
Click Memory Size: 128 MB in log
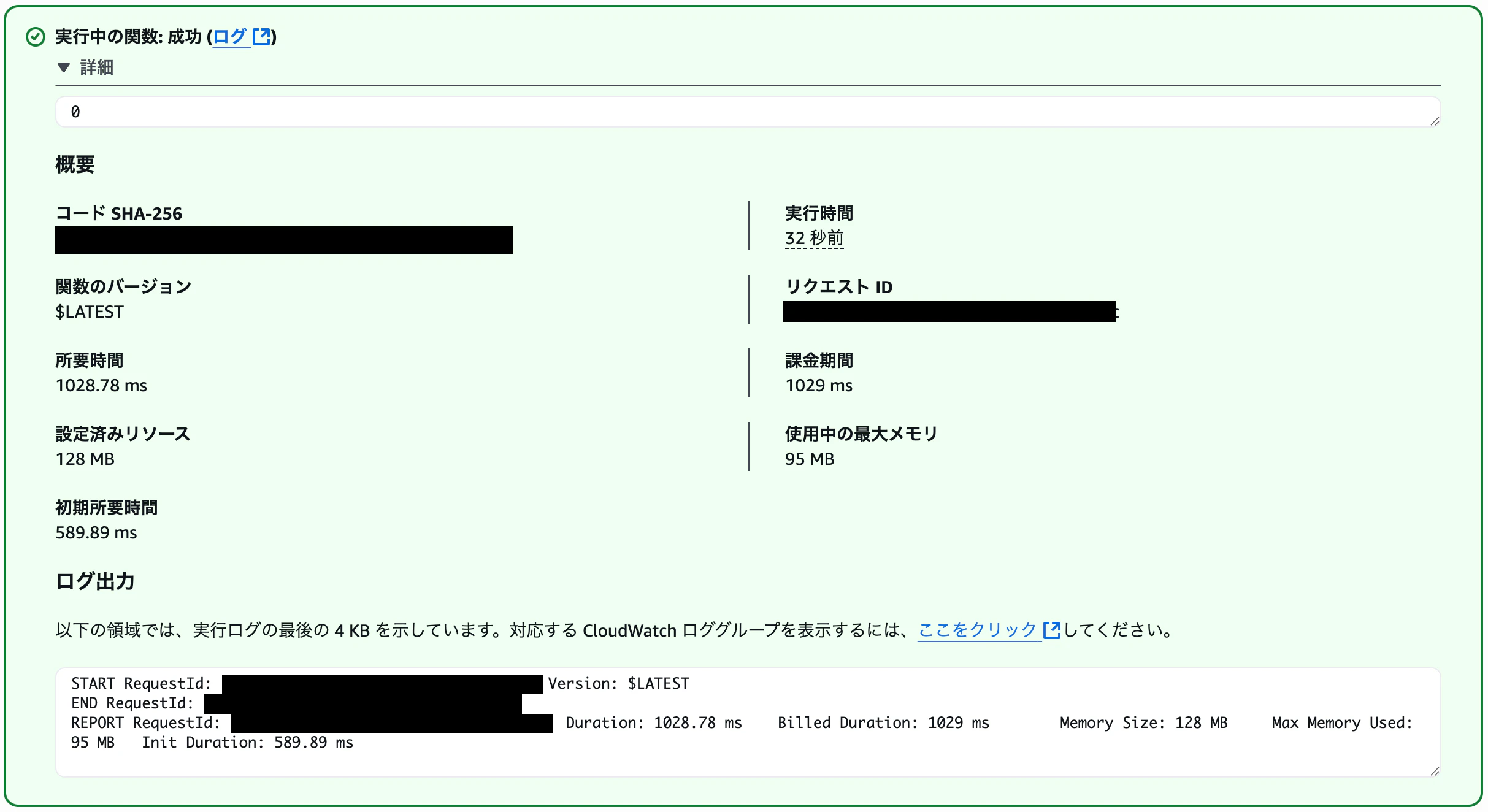(x=1143, y=722)
